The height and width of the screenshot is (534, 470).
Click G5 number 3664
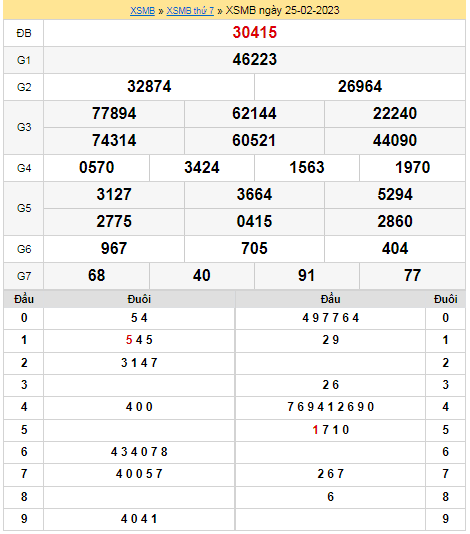tap(254, 194)
